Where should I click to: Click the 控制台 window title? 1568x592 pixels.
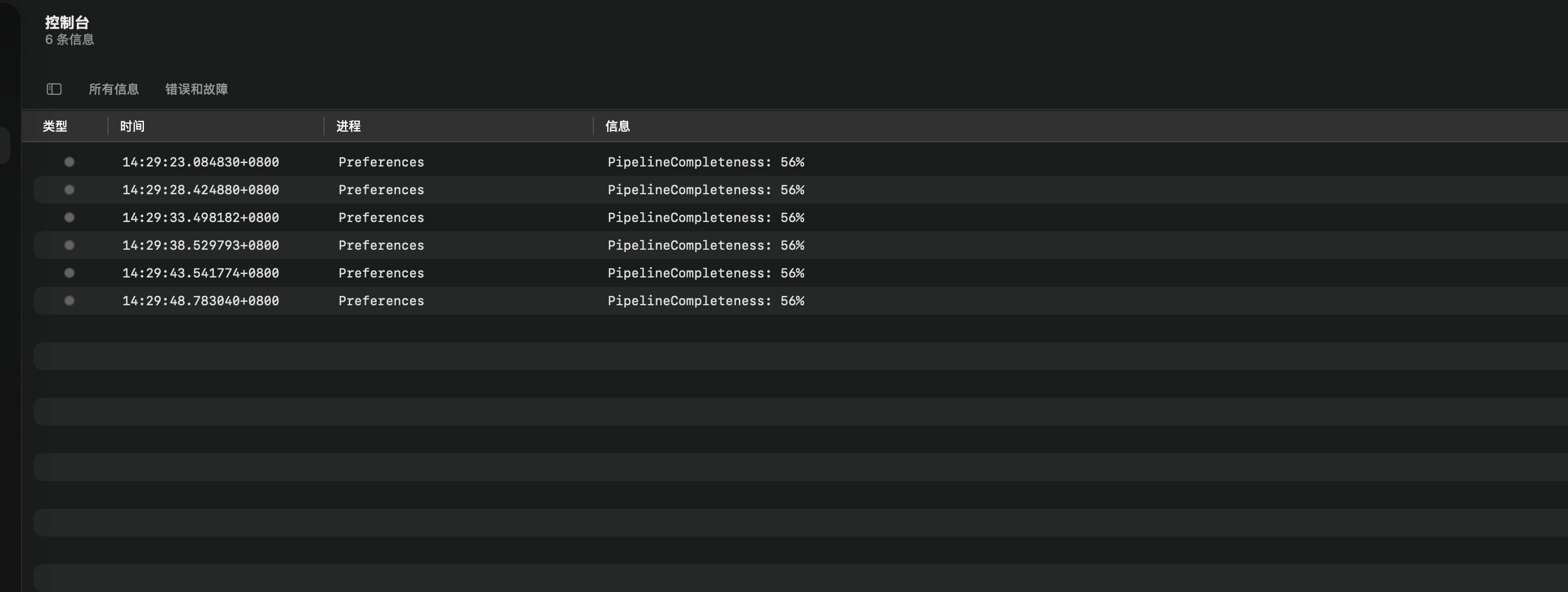(67, 23)
